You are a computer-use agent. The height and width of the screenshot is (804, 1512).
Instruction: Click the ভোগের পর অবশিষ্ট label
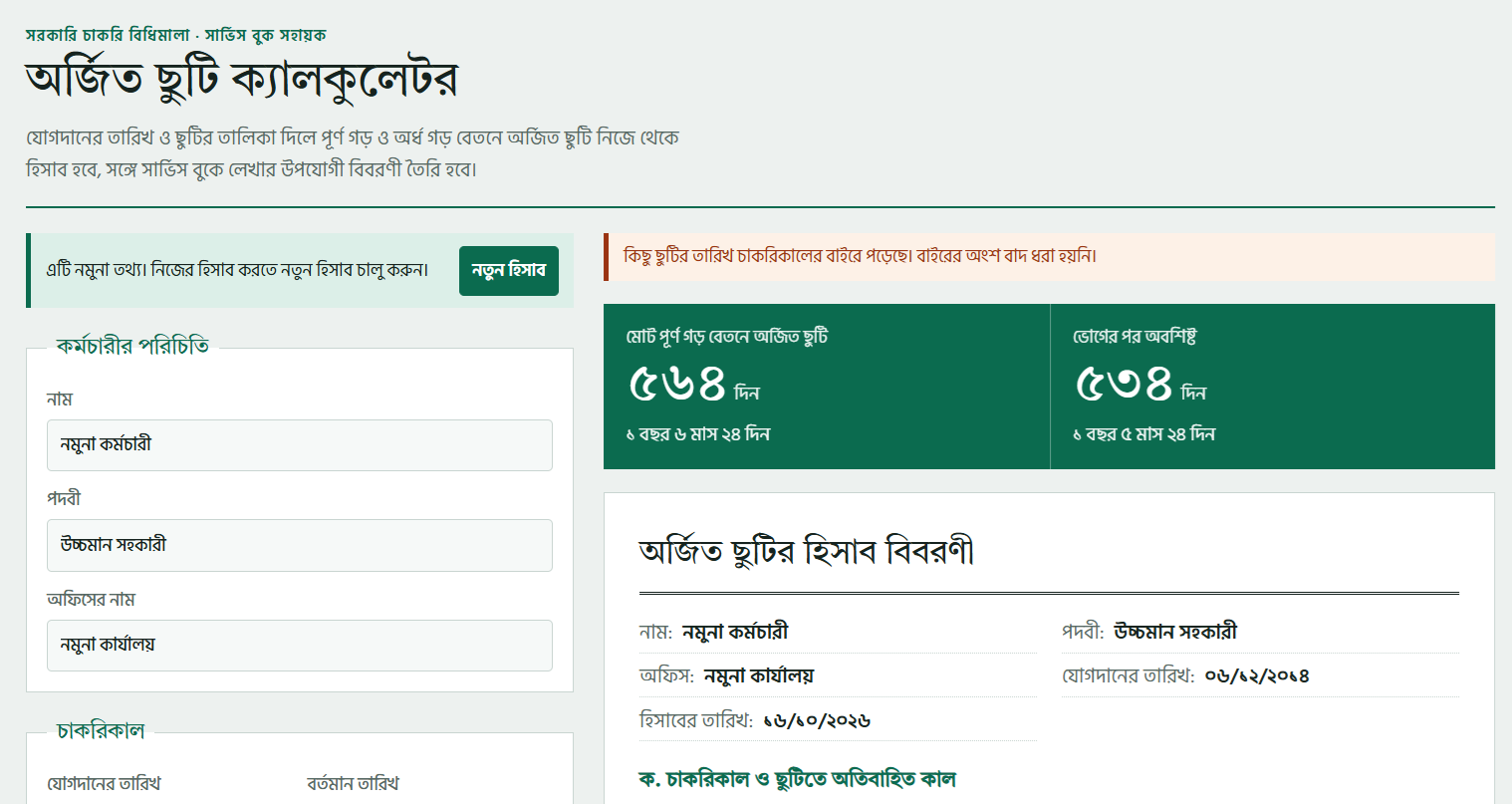coord(1134,337)
